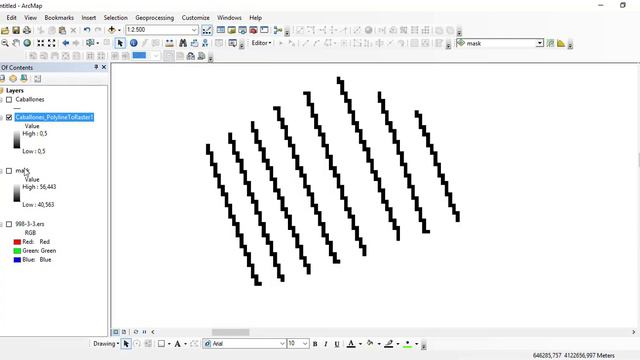The image size is (640, 360).
Task: Click the Select Features tool
Action: pyautogui.click(x=90, y=43)
